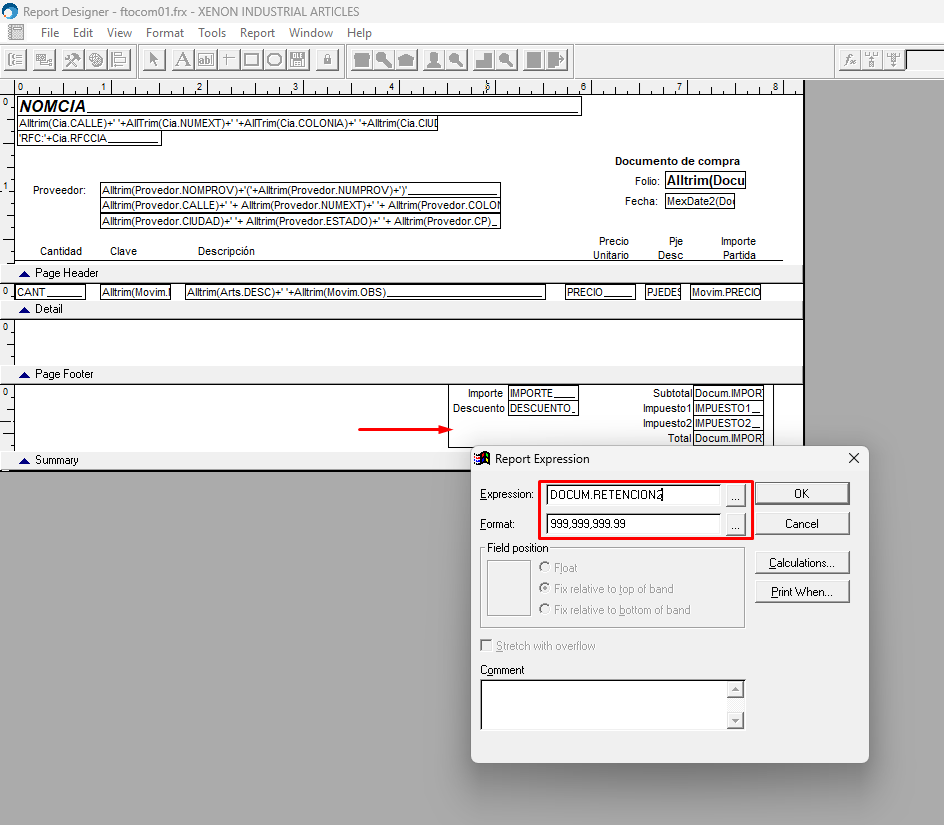Screen dimensions: 944x825
Task: Click the Format field showing 999,999,999.99
Action: click(633, 525)
